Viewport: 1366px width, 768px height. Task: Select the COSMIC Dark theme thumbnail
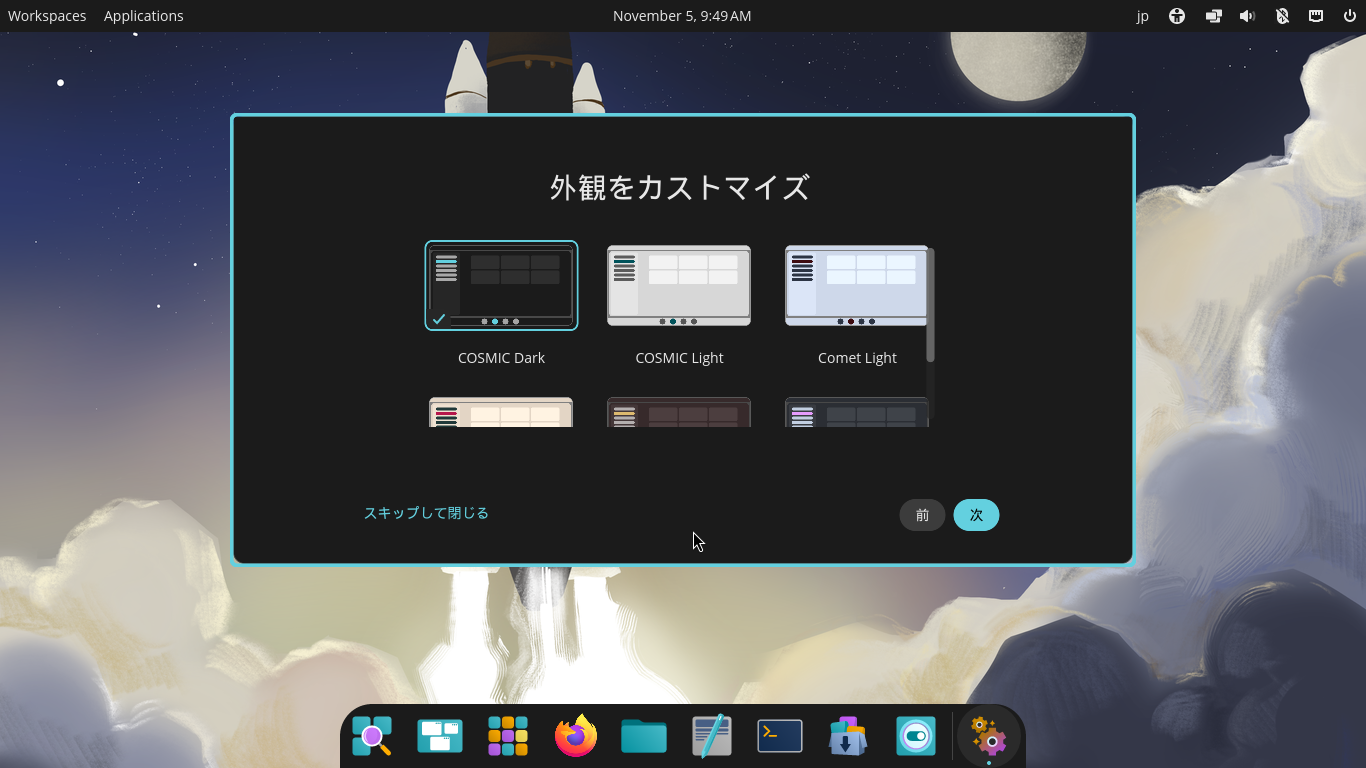[x=501, y=285]
